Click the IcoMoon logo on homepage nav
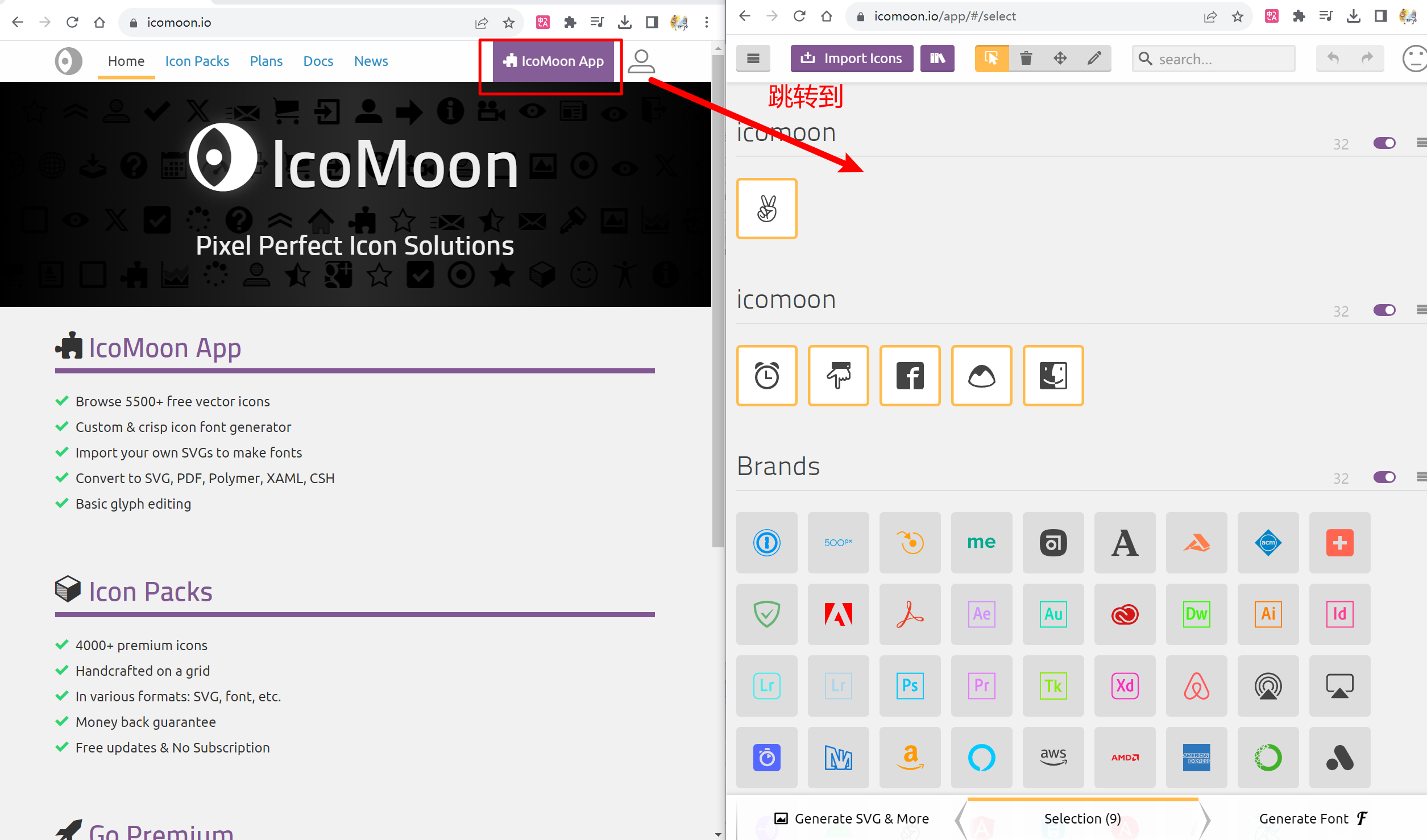The image size is (1427, 840). pyautogui.click(x=68, y=61)
